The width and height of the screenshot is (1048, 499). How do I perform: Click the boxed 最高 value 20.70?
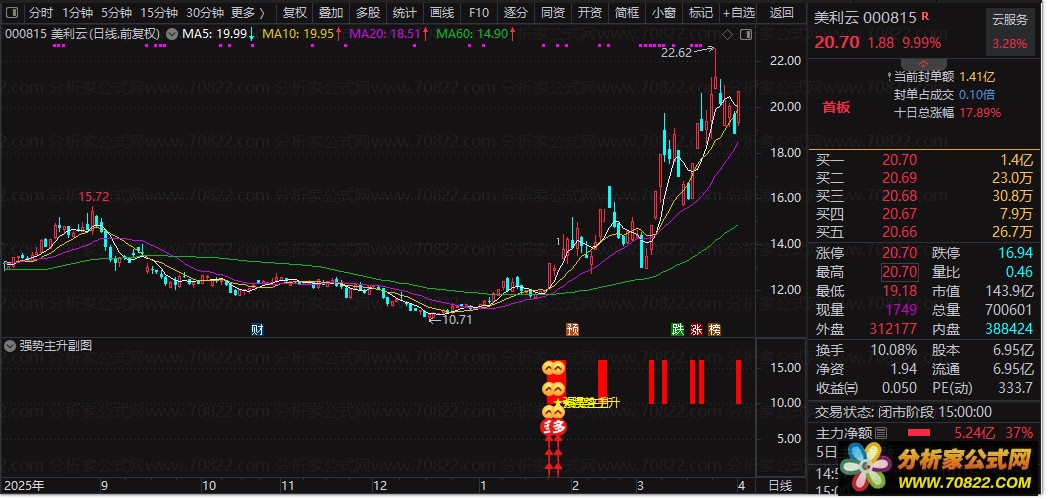(x=900, y=272)
